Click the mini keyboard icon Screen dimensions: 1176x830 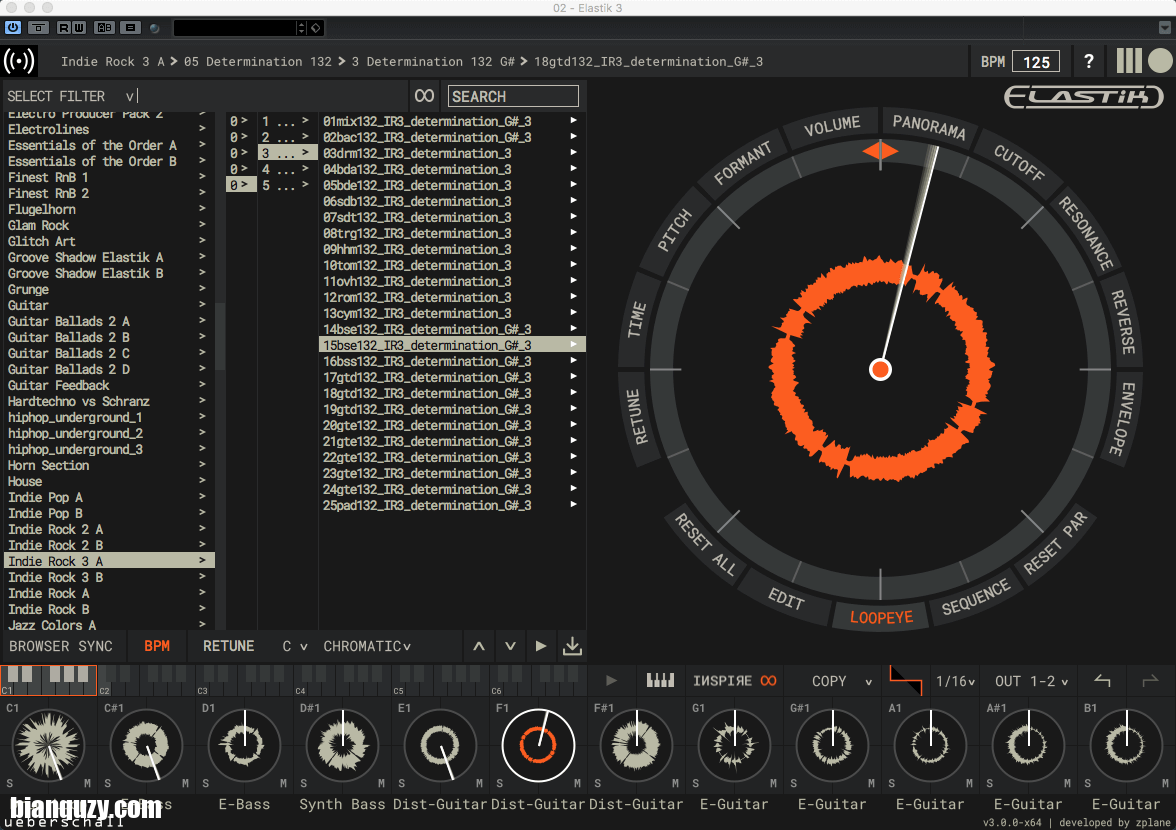pos(660,681)
